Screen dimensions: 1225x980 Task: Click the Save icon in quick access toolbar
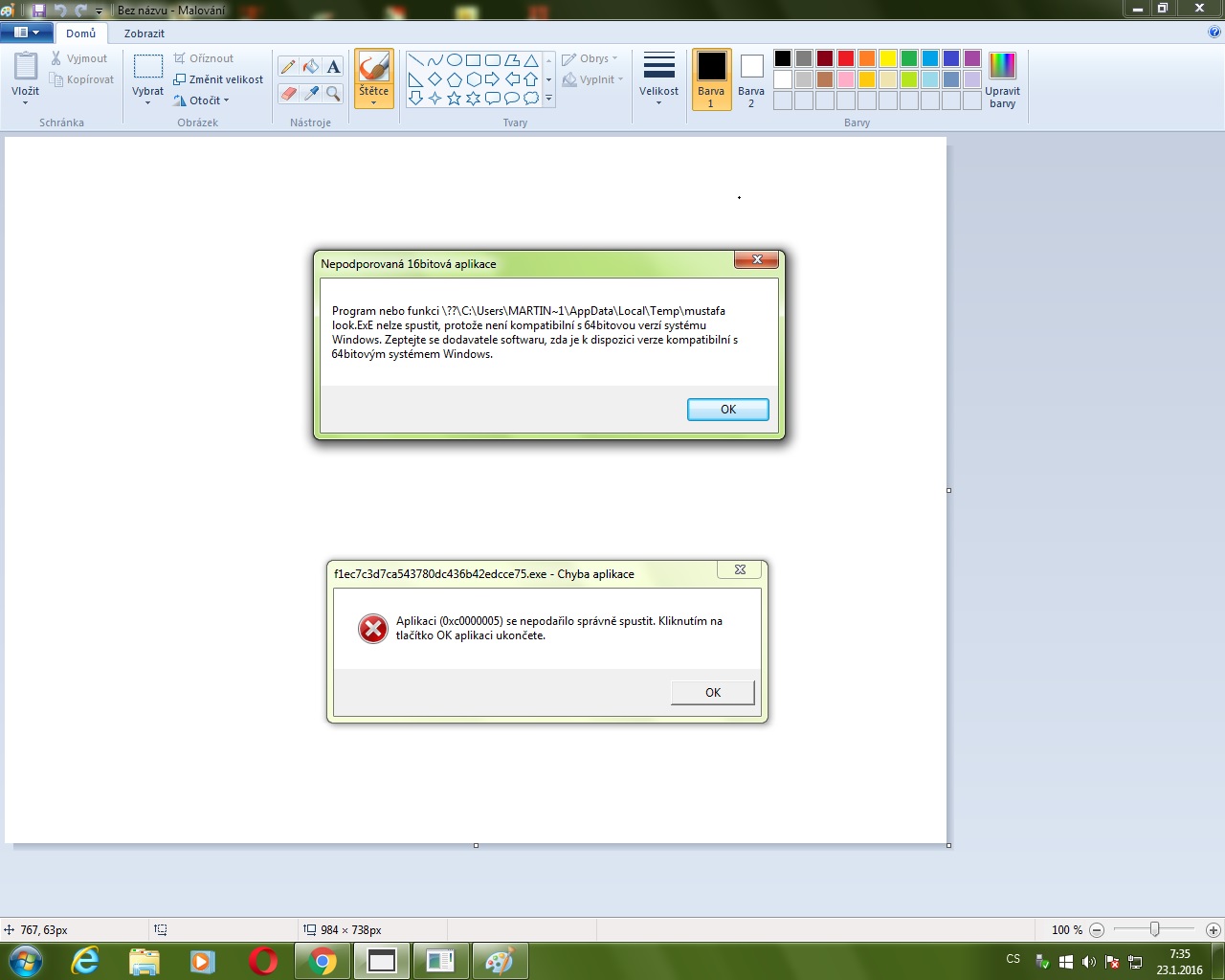(x=38, y=10)
